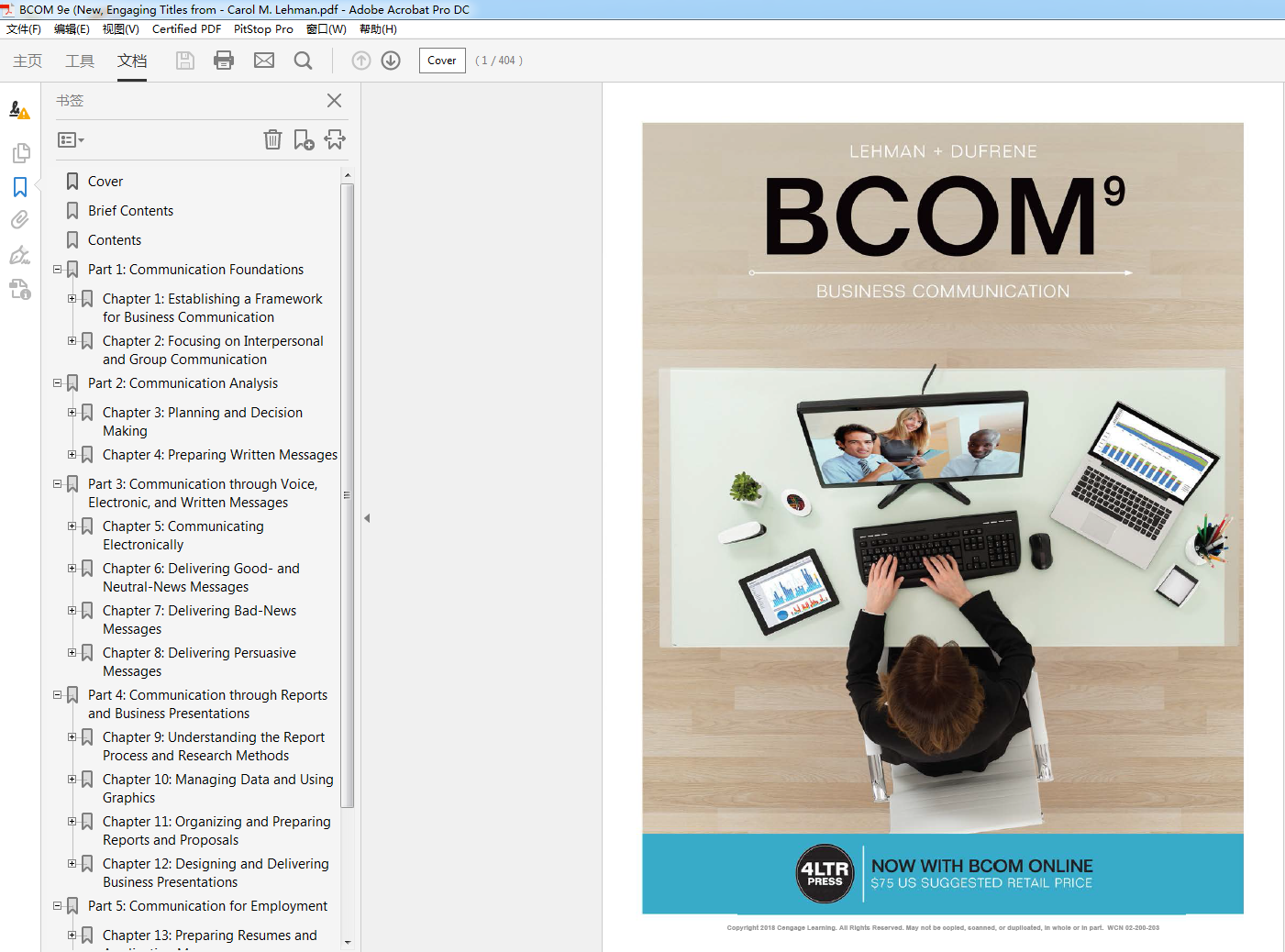Image resolution: width=1285 pixels, height=952 pixels.
Task: Expand Chapter 3 Planning and Decision Making
Action: pos(72,413)
